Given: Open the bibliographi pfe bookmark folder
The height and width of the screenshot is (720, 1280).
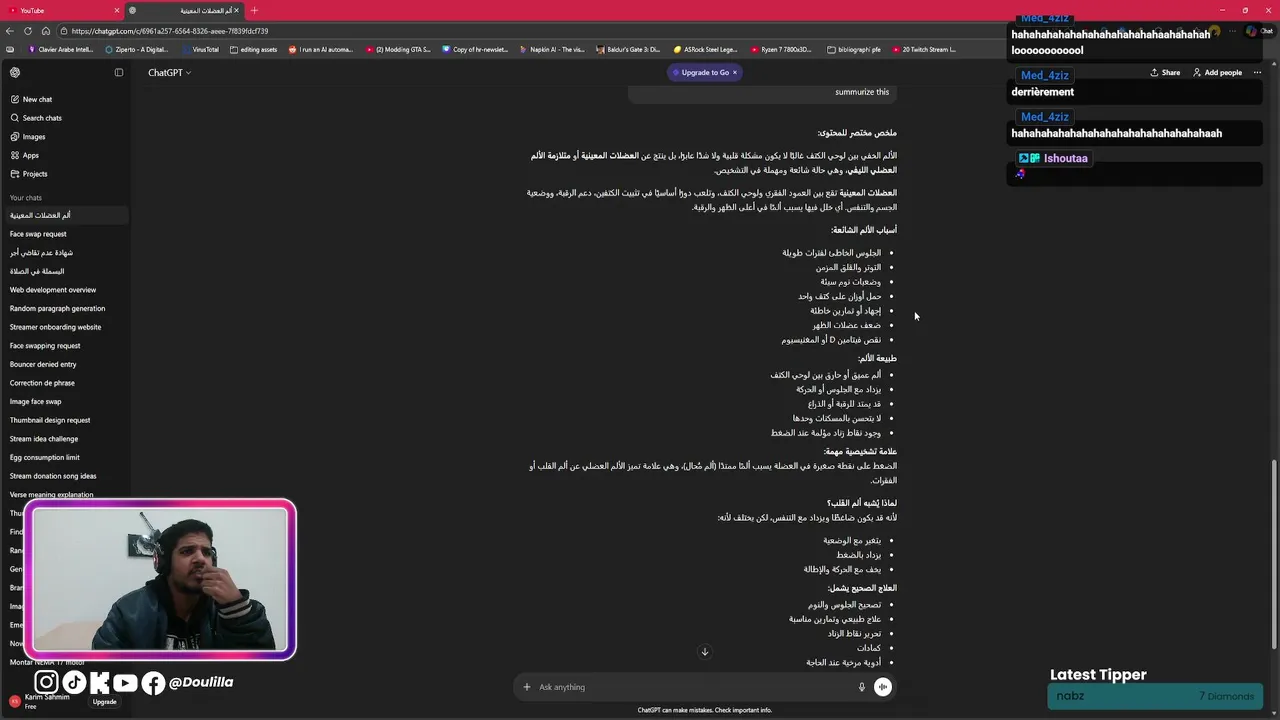Looking at the screenshot, I should (x=854, y=49).
